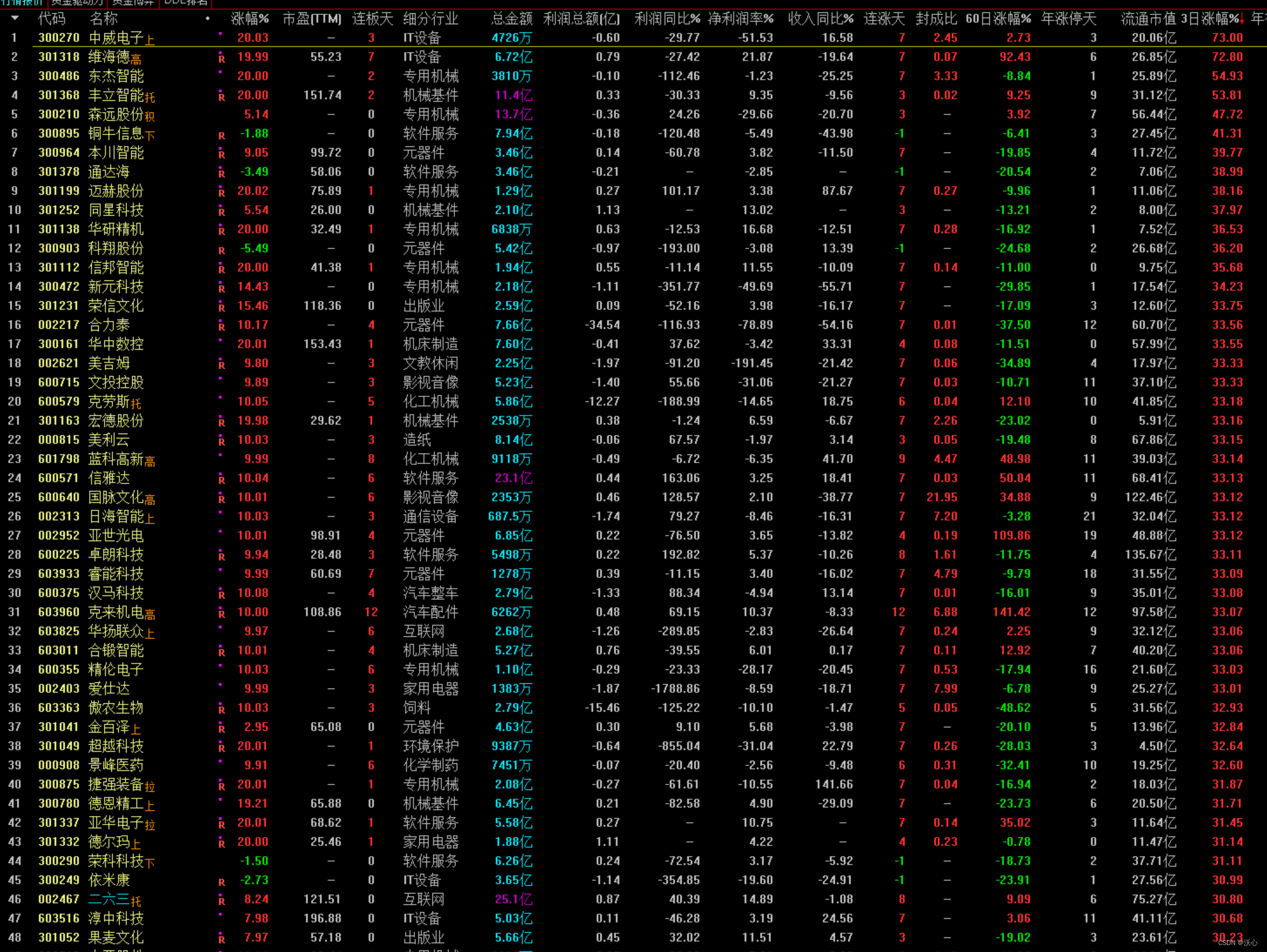Select stock name 华中数控

tap(116, 344)
